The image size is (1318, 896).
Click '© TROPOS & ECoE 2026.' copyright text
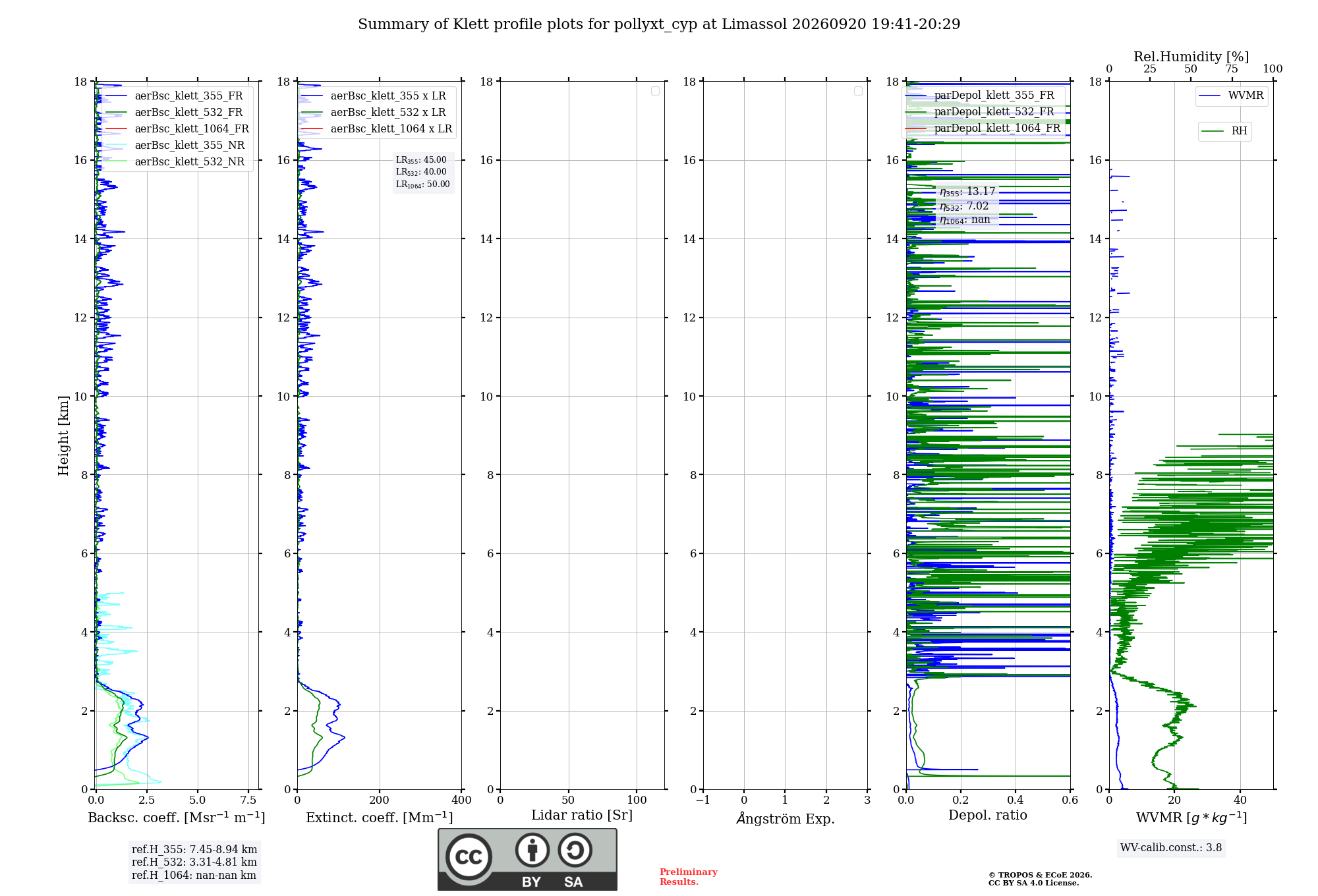1041,875
